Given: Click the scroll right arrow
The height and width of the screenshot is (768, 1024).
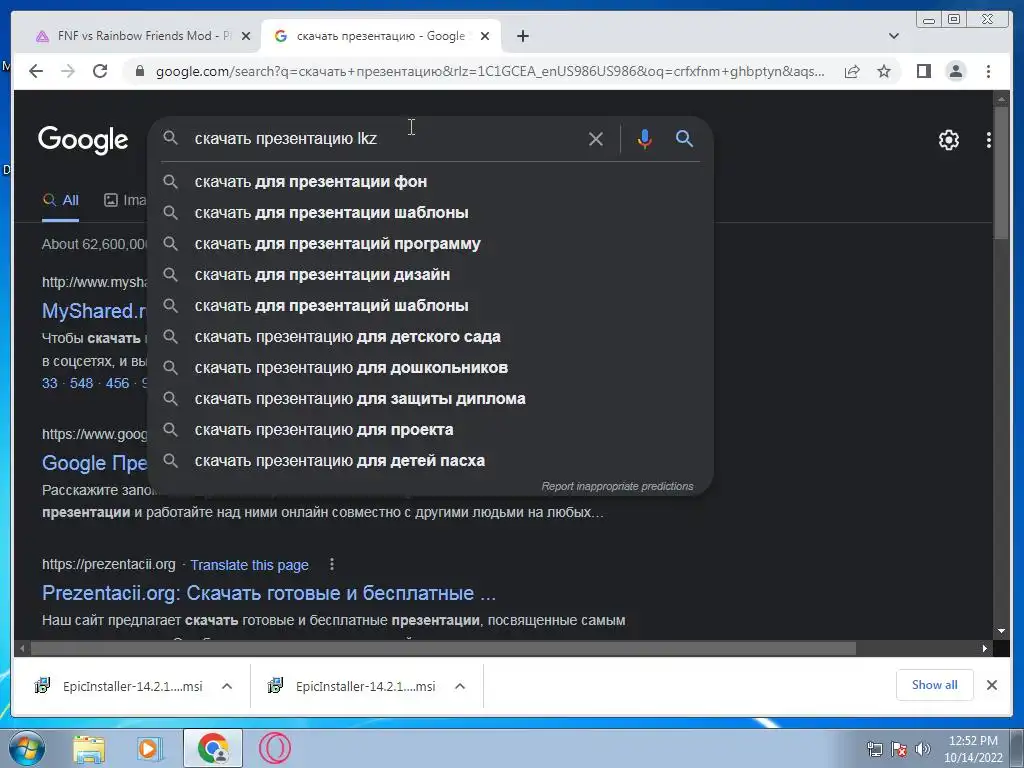Looking at the screenshot, I should pos(985,648).
